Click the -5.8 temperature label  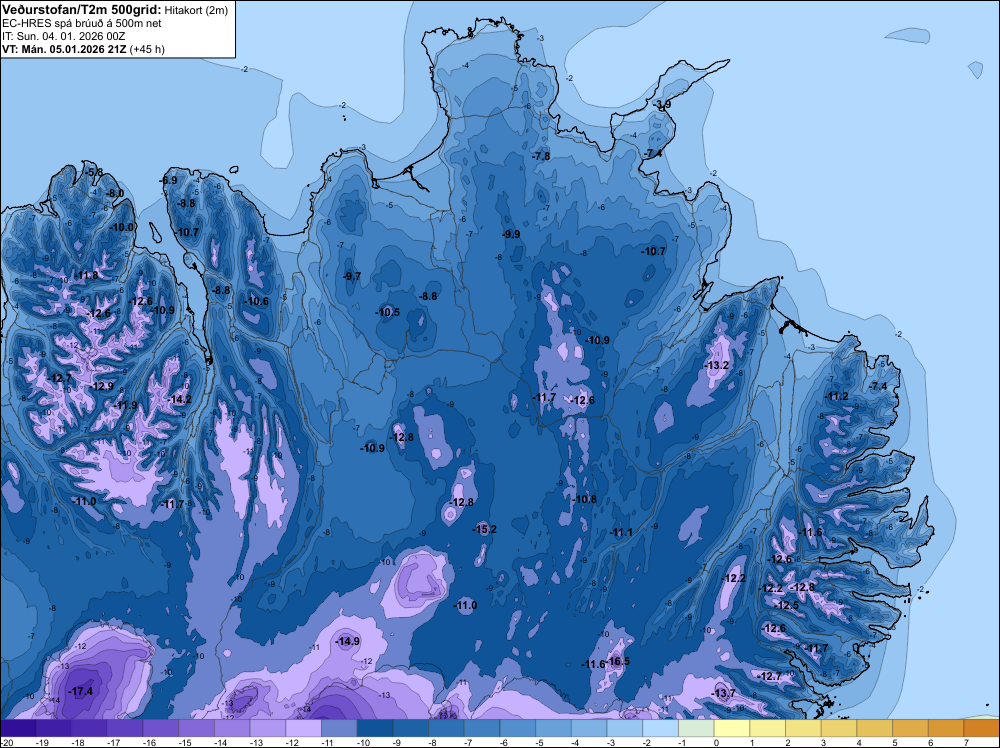coord(94,172)
